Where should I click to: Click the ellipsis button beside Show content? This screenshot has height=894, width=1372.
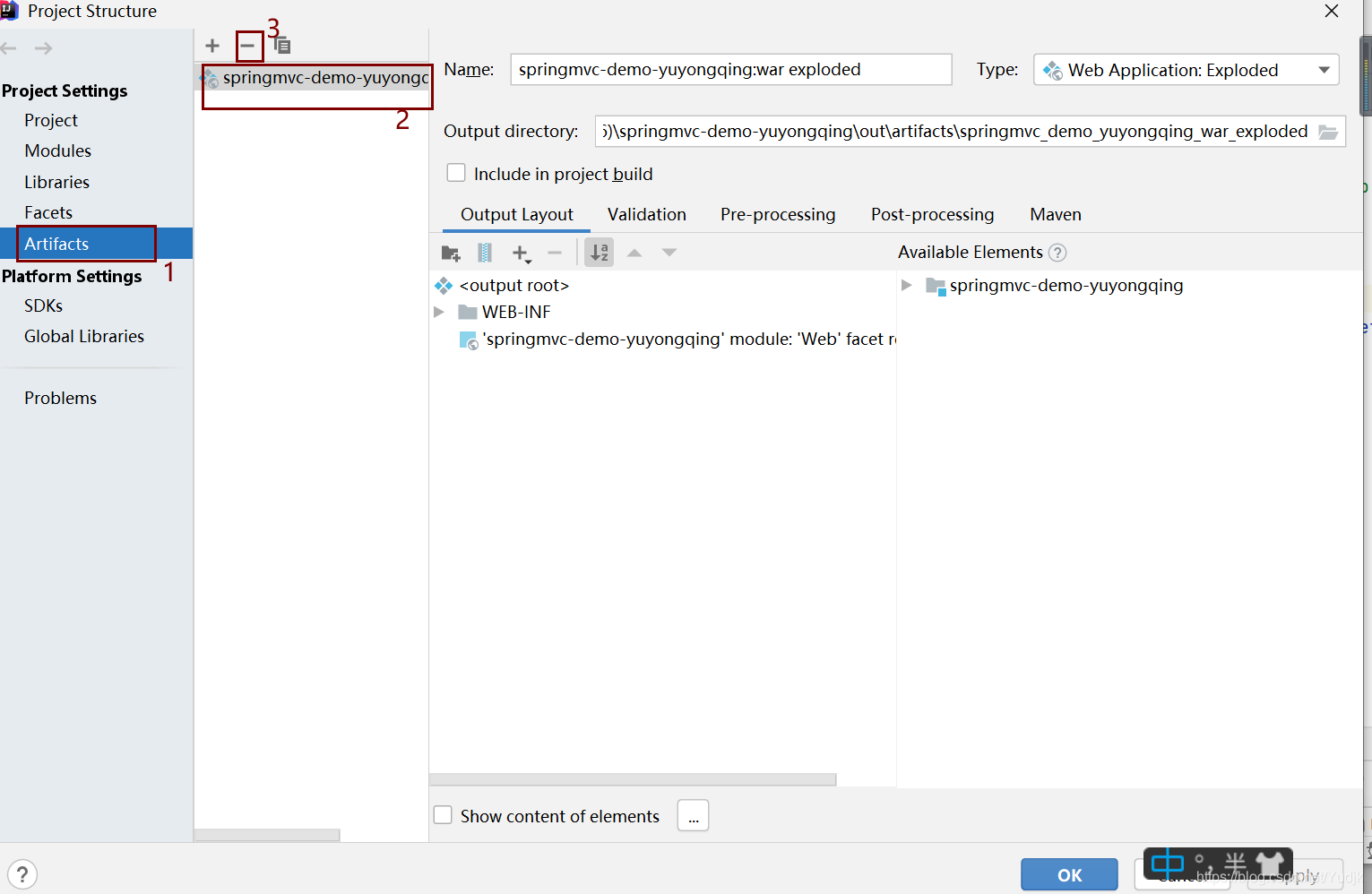(x=693, y=815)
